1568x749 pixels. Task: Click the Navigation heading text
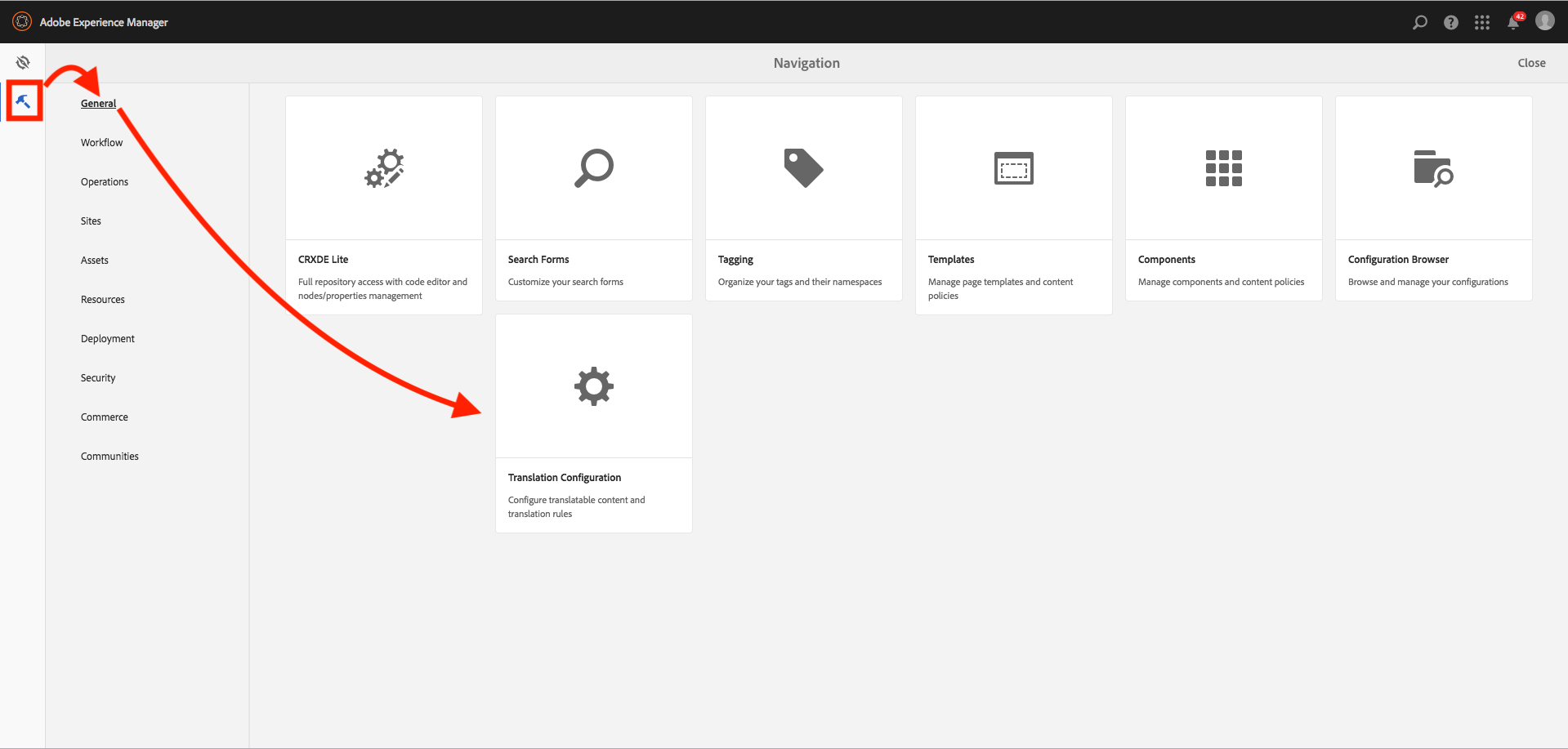(x=806, y=63)
